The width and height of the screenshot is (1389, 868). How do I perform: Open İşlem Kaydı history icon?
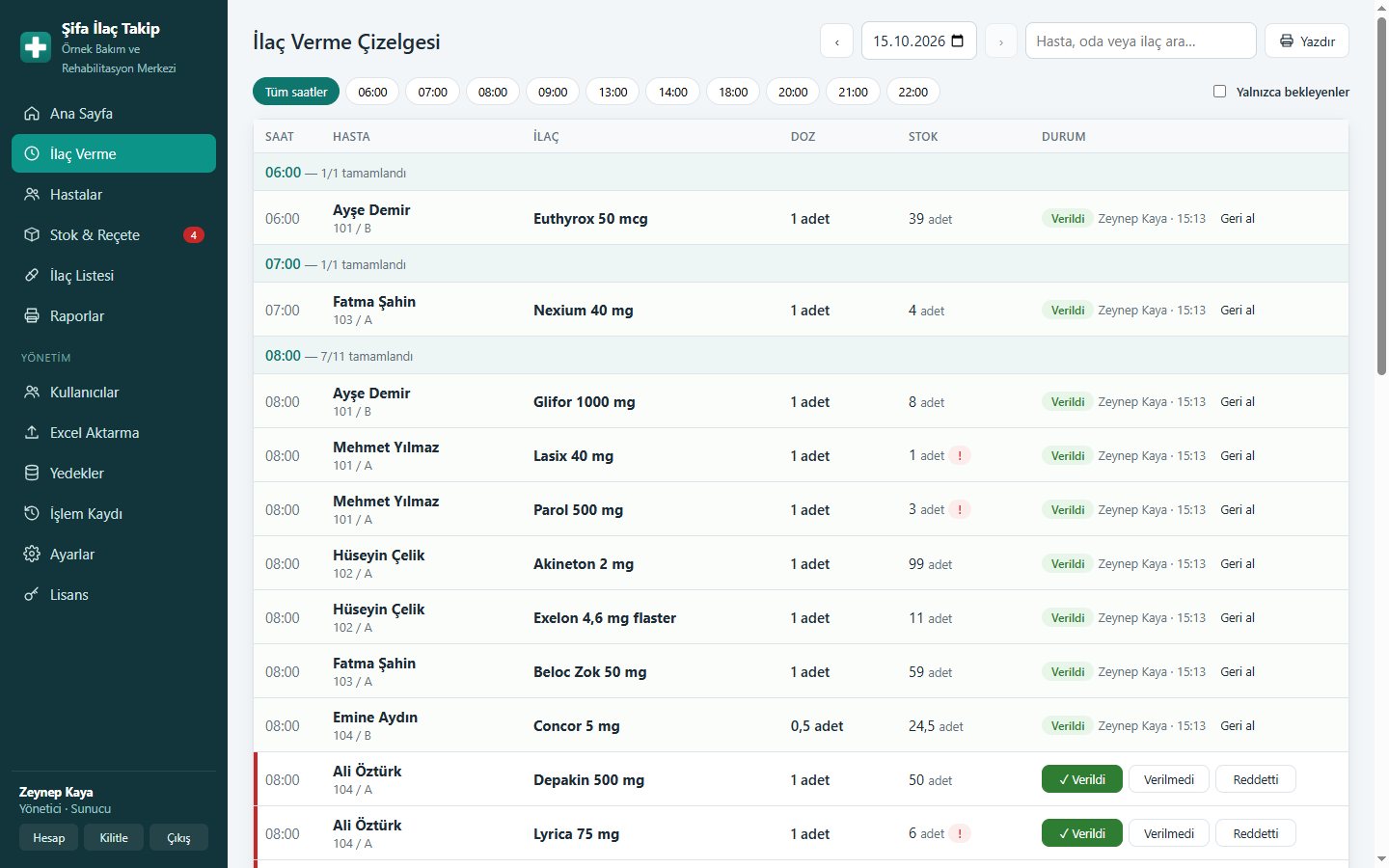pos(32,514)
